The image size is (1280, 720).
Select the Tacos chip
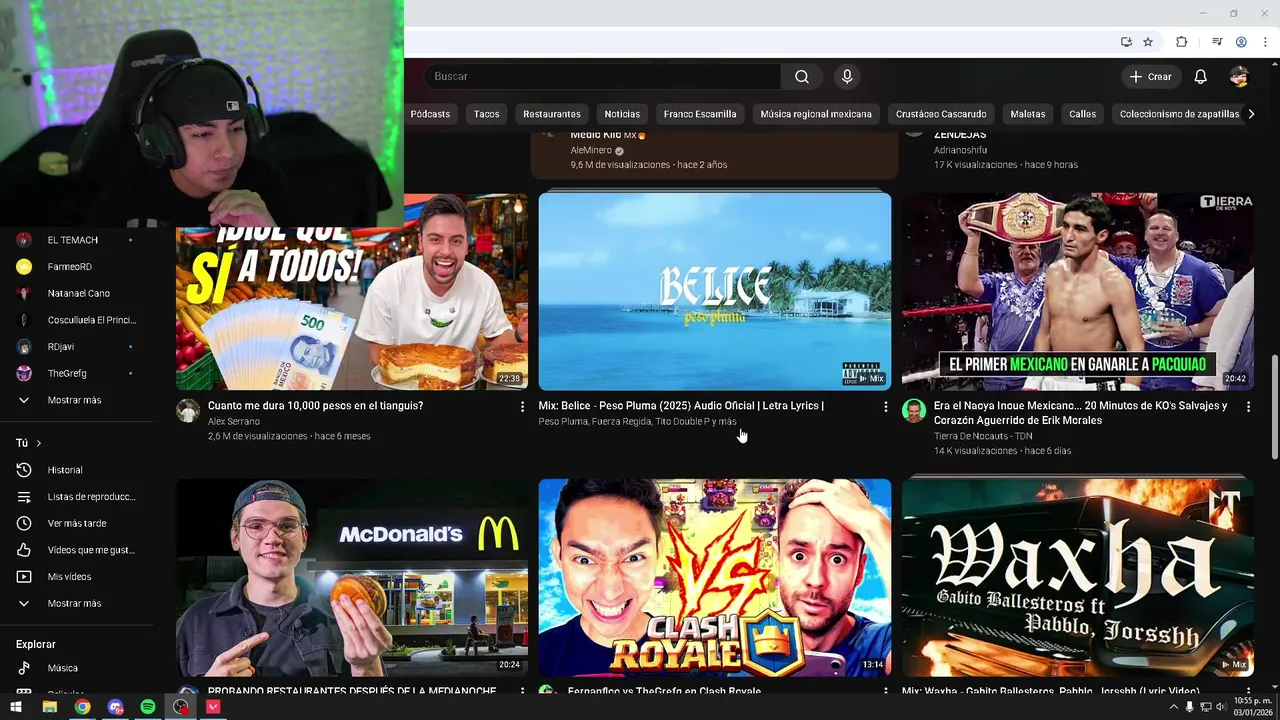[x=487, y=114]
